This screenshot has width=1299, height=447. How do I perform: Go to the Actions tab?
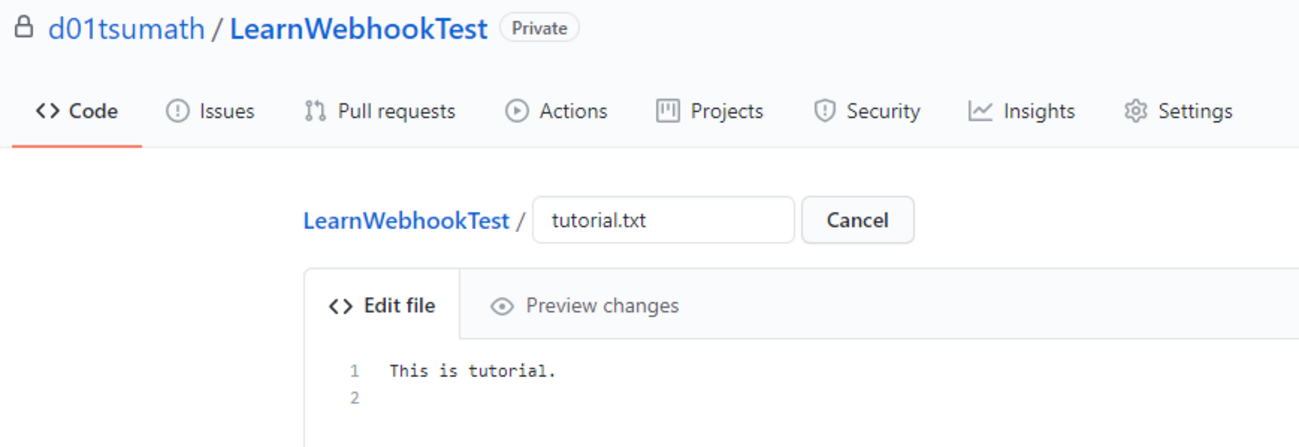pos(556,111)
